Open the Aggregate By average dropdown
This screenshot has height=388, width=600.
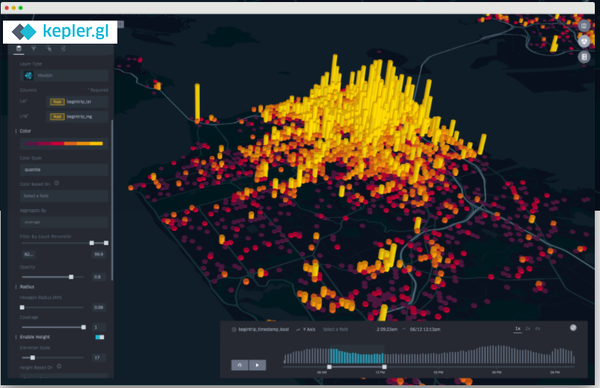point(64,222)
